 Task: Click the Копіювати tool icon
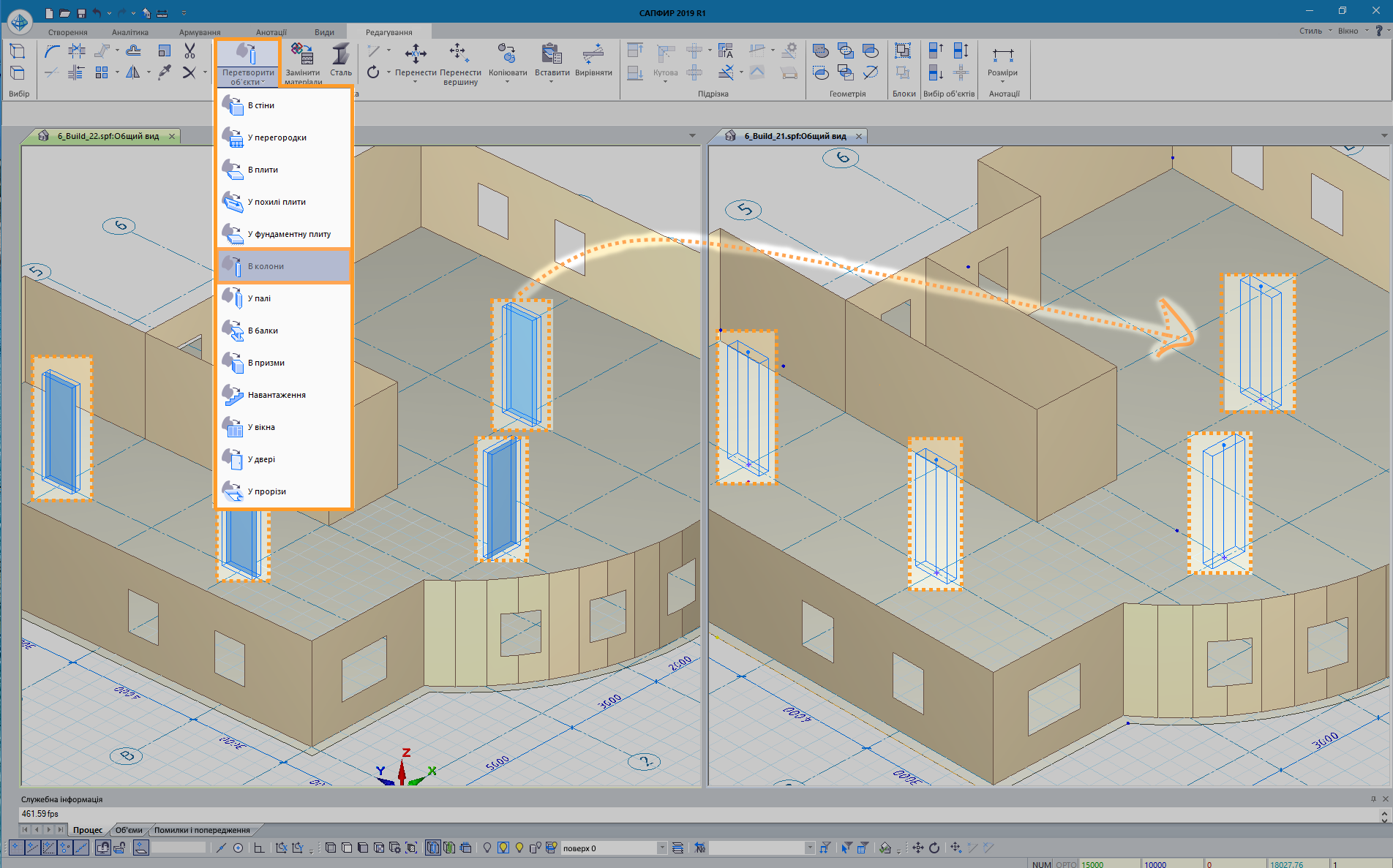click(x=507, y=54)
